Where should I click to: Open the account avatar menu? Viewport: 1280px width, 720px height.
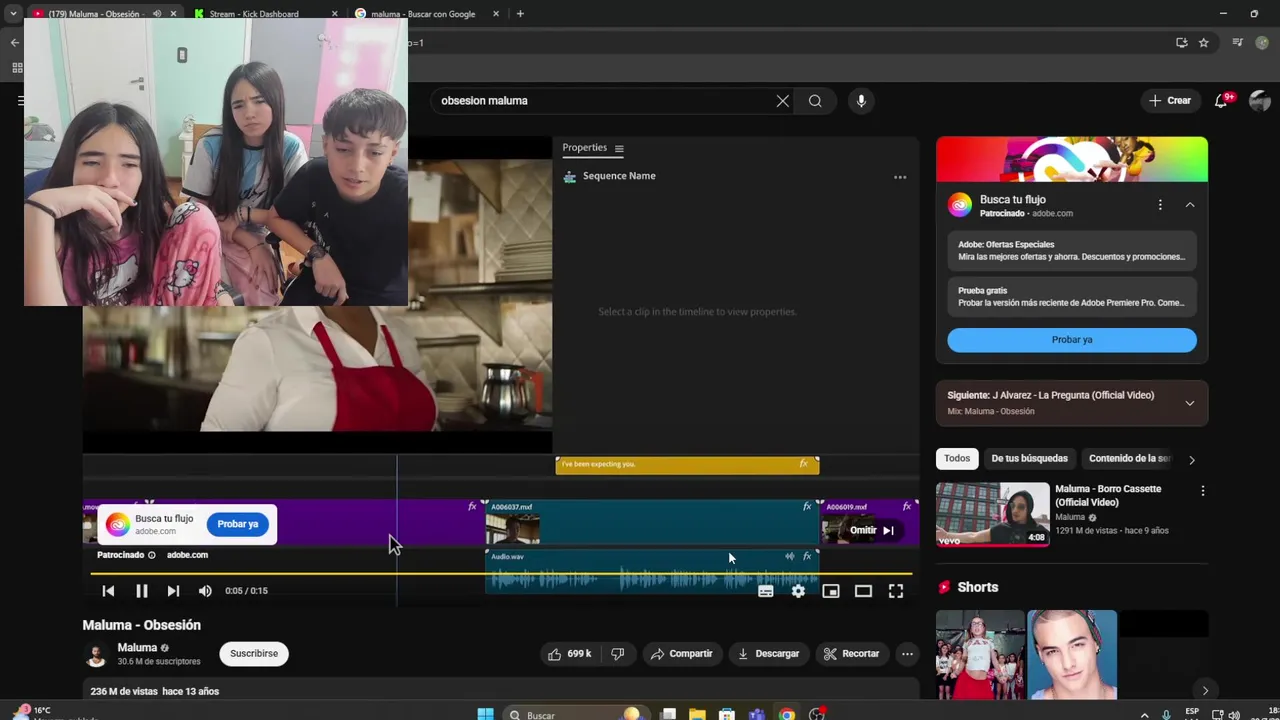coord(1260,101)
